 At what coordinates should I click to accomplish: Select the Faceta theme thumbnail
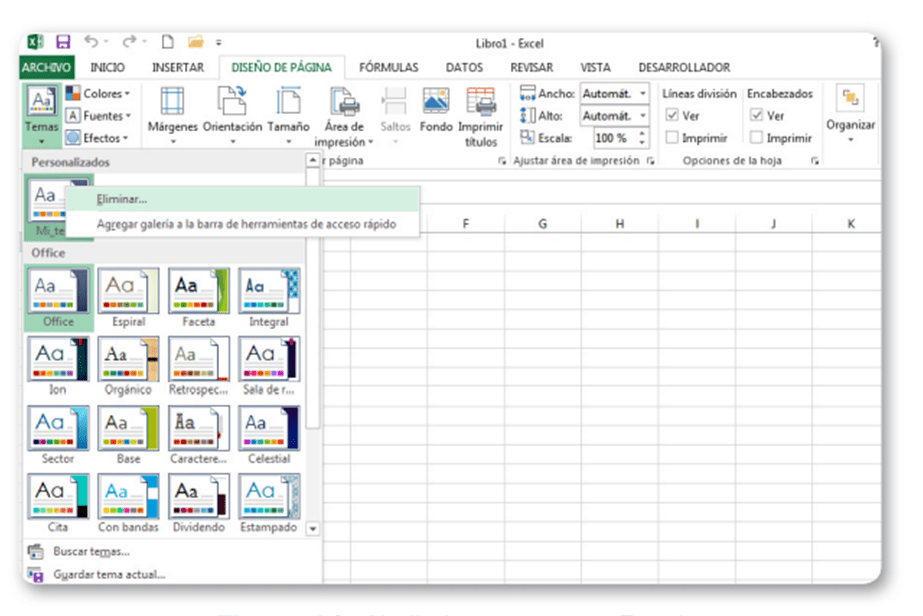[x=198, y=291]
